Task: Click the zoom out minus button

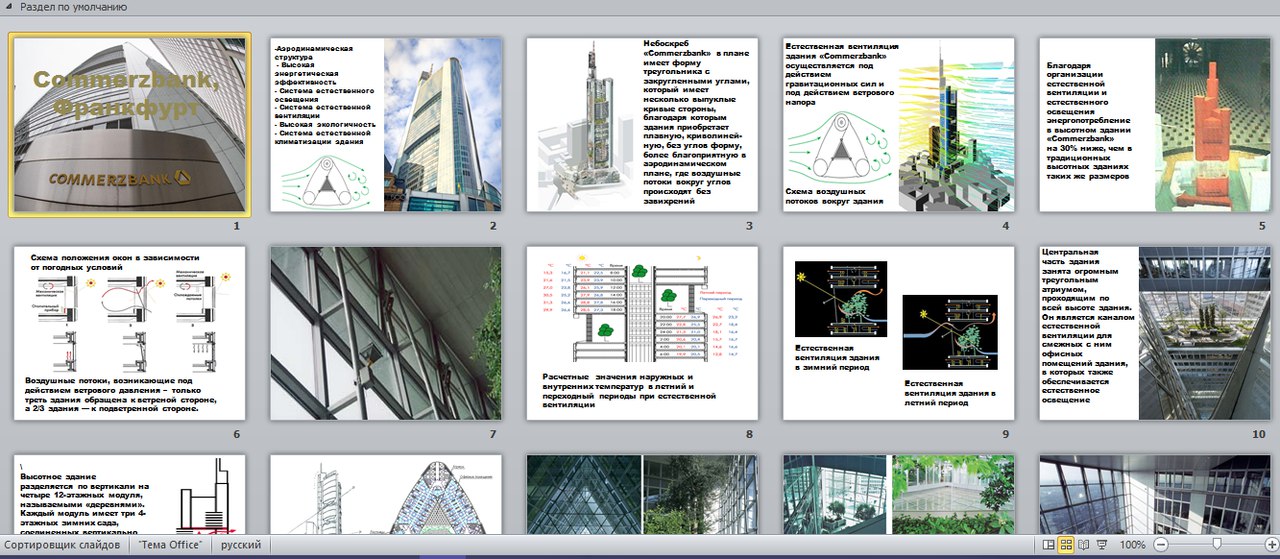Action: [x=1160, y=545]
